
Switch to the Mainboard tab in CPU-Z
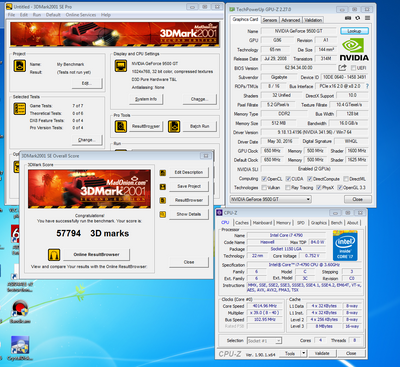262,223
